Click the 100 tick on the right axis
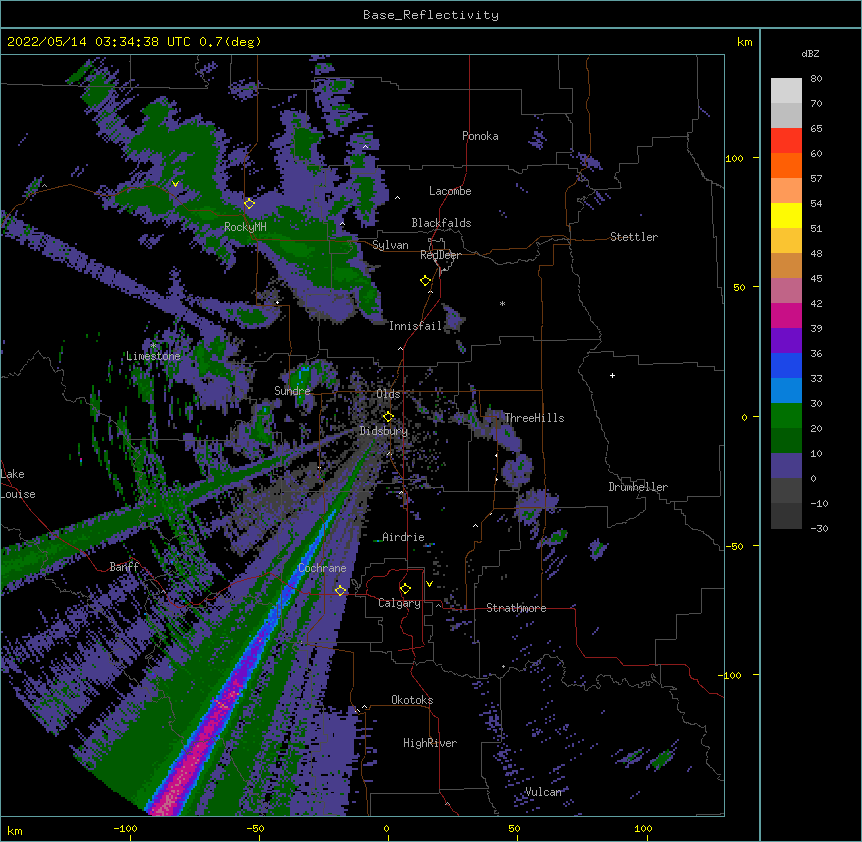 [734, 158]
